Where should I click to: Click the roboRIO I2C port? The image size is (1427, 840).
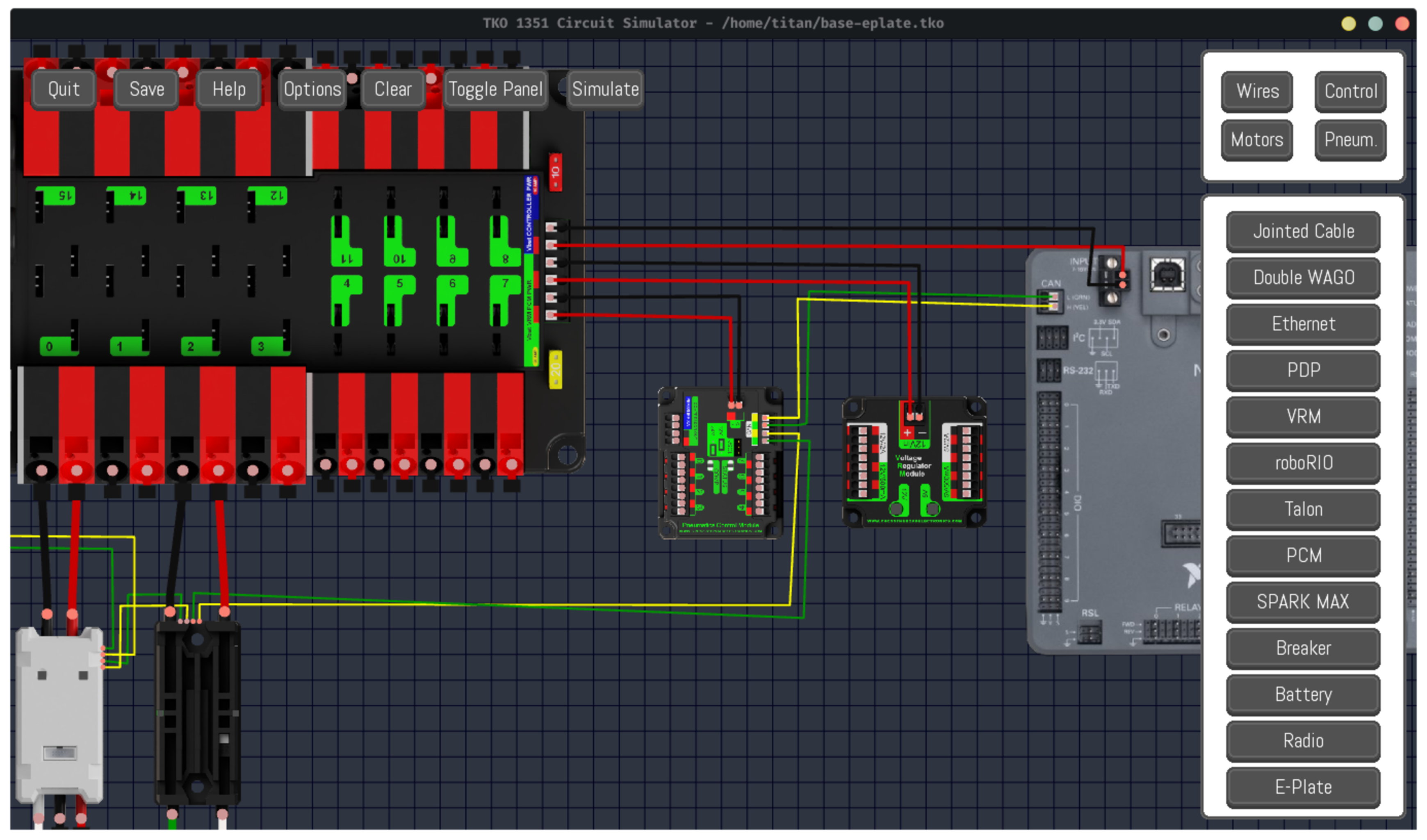1052,339
